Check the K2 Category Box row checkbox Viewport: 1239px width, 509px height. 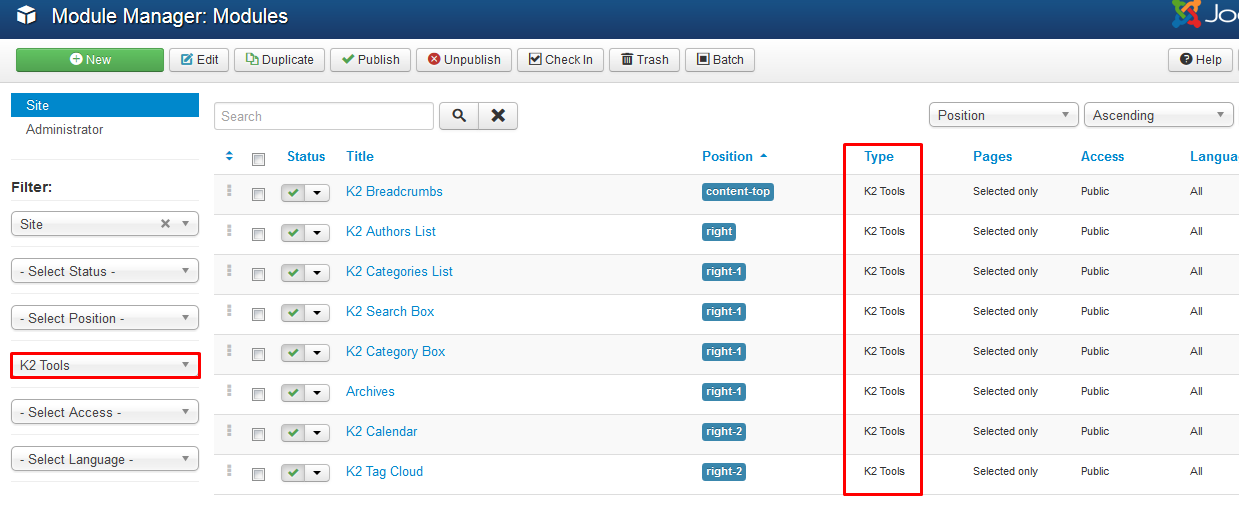[x=259, y=354]
